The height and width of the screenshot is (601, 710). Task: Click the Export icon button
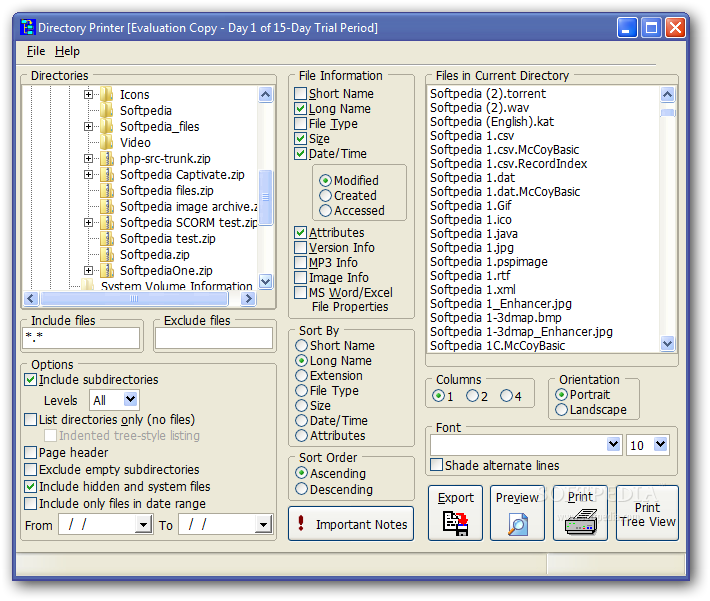click(455, 513)
